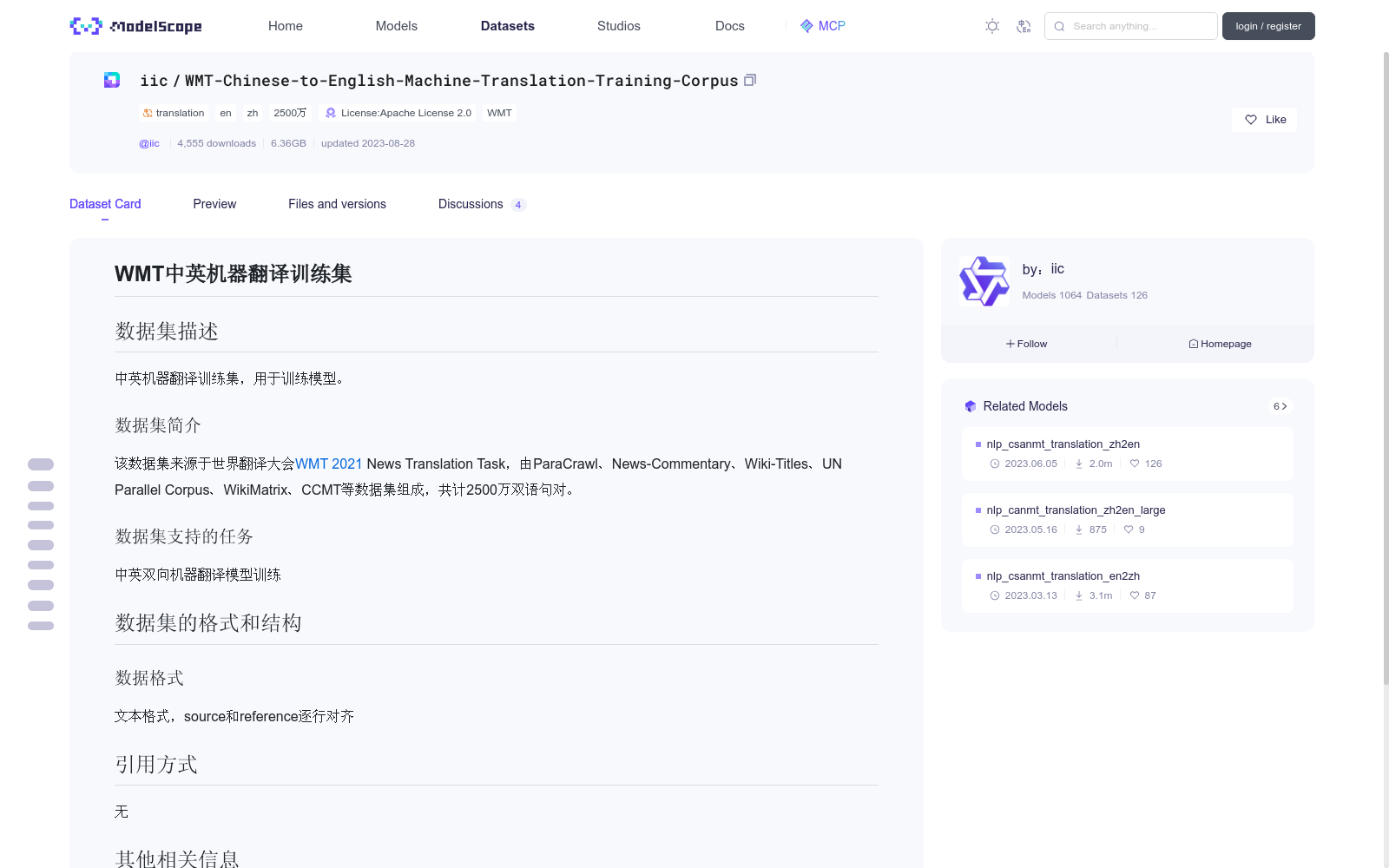The height and width of the screenshot is (868, 1389).
Task: Click the ModelScope logo
Action: [x=136, y=26]
